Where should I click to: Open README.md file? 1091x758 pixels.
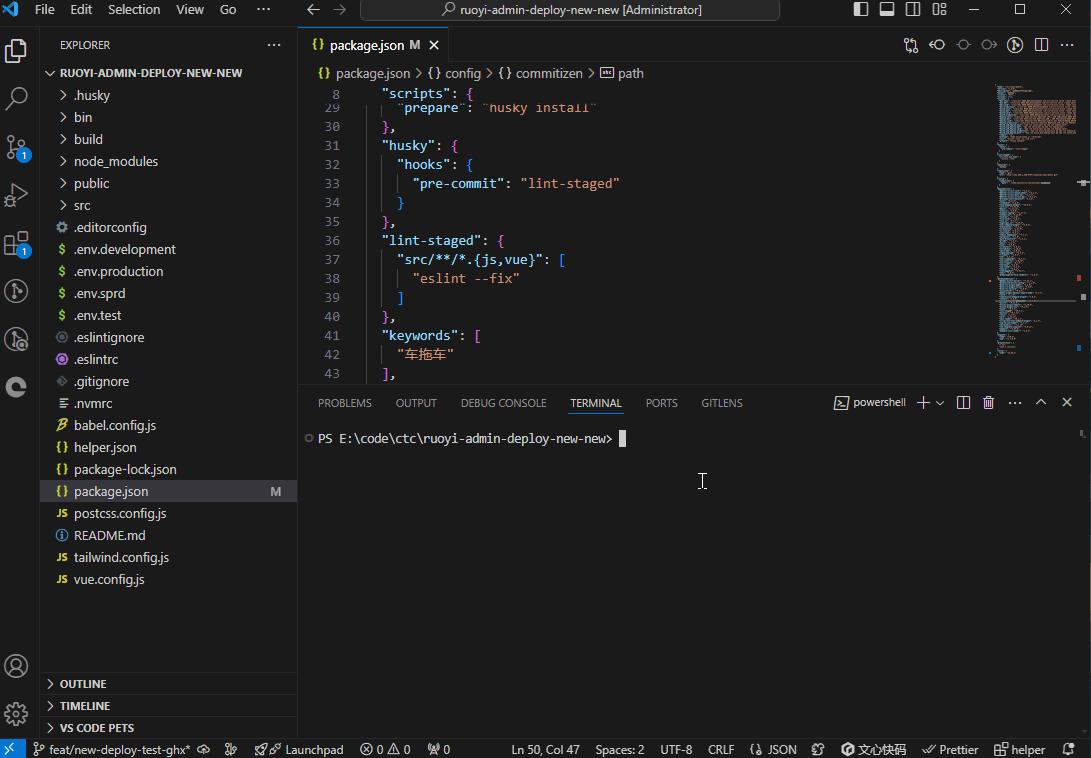tap(169, 536)
